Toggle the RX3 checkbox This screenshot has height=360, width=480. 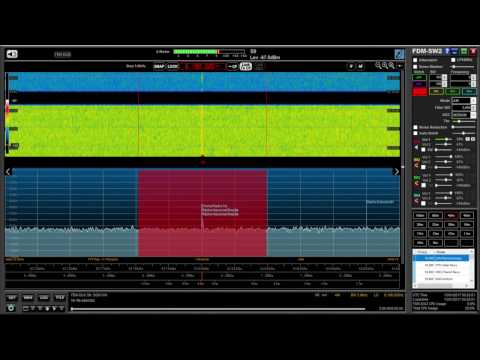[x=423, y=185]
